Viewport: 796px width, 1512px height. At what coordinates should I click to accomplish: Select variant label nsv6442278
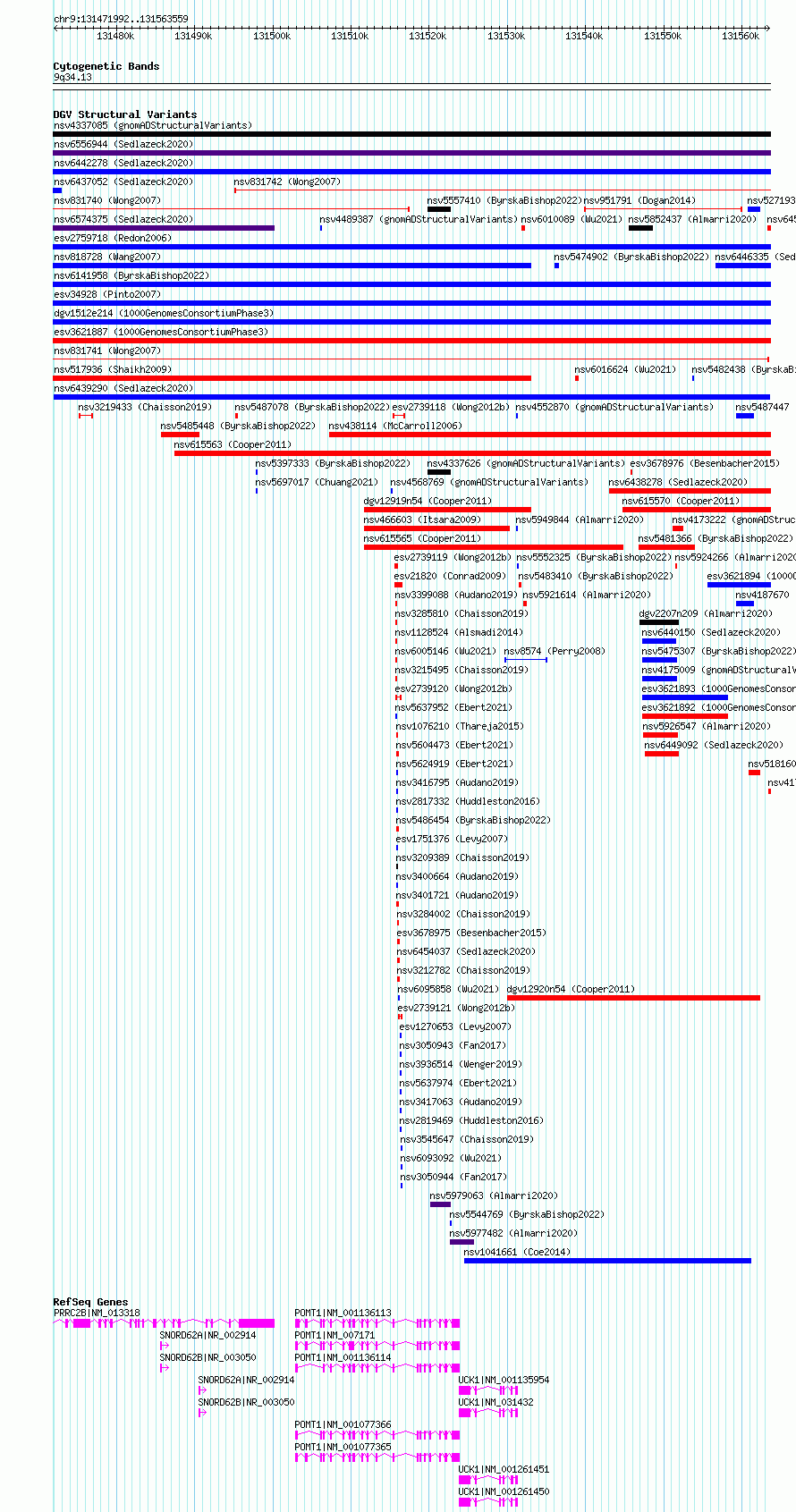pyautogui.click(x=80, y=163)
